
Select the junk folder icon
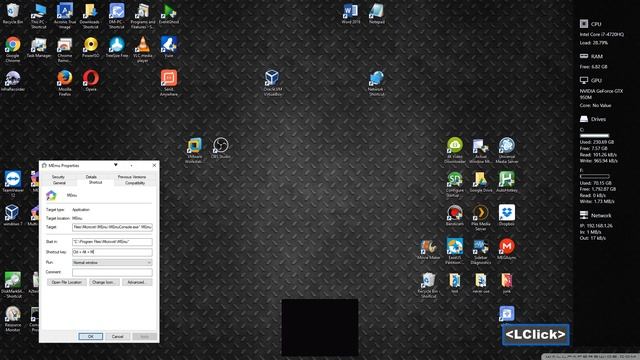coord(507,280)
